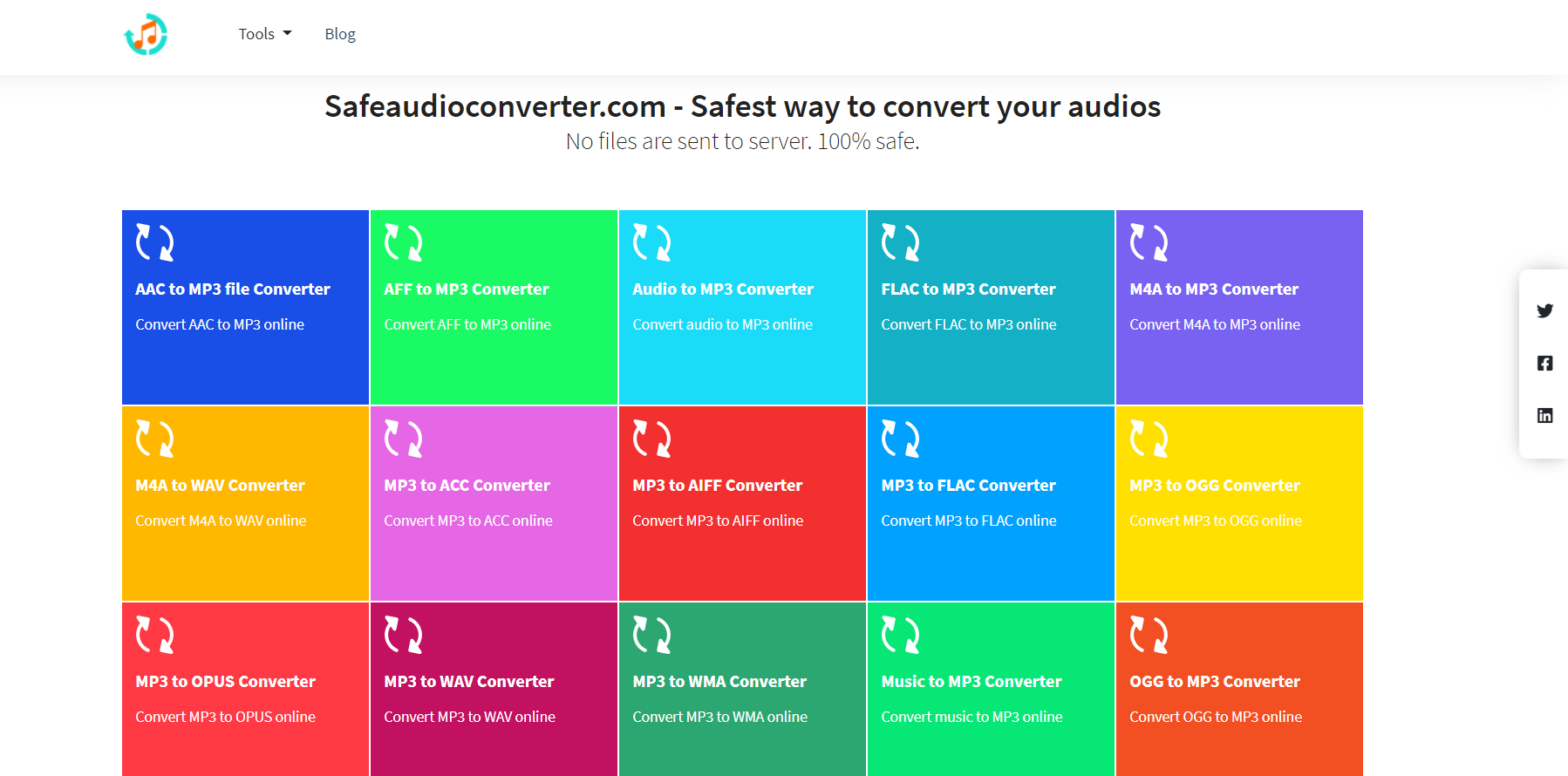The image size is (1568, 776).
Task: Click convert arrows icon in M4A to WAV tile
Action: 155,439
